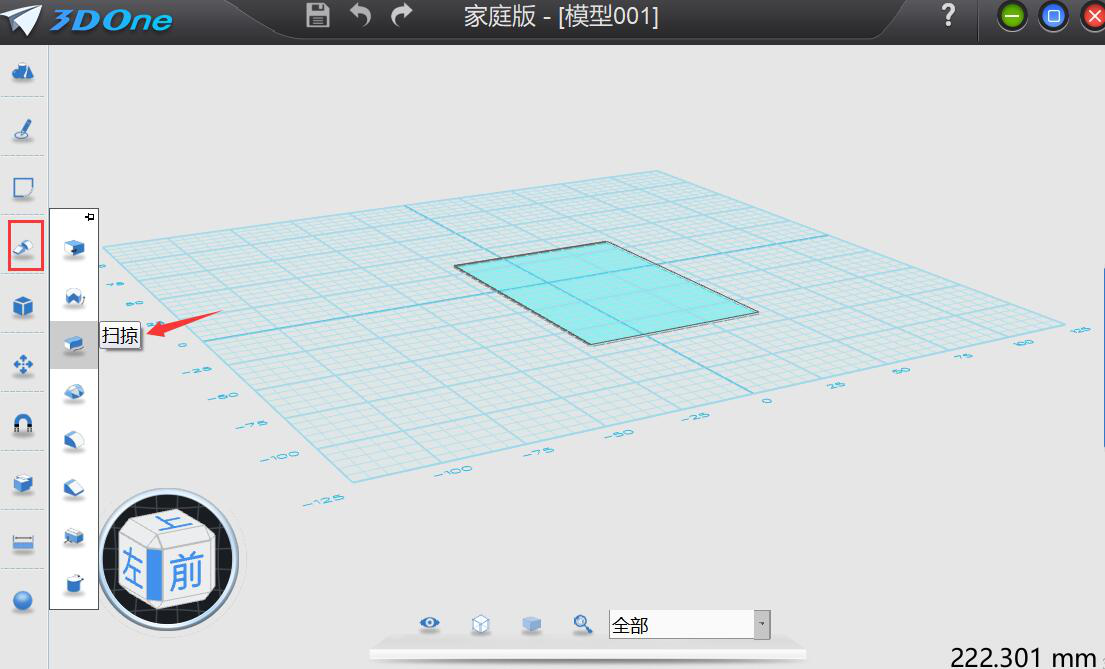
Task: Open the Basic Solids tool in the sidebar
Action: point(23,307)
